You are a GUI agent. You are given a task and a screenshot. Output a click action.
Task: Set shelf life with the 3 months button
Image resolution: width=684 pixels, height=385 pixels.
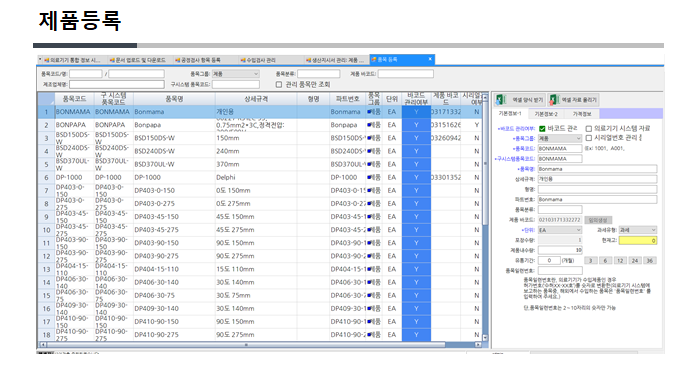591,261
